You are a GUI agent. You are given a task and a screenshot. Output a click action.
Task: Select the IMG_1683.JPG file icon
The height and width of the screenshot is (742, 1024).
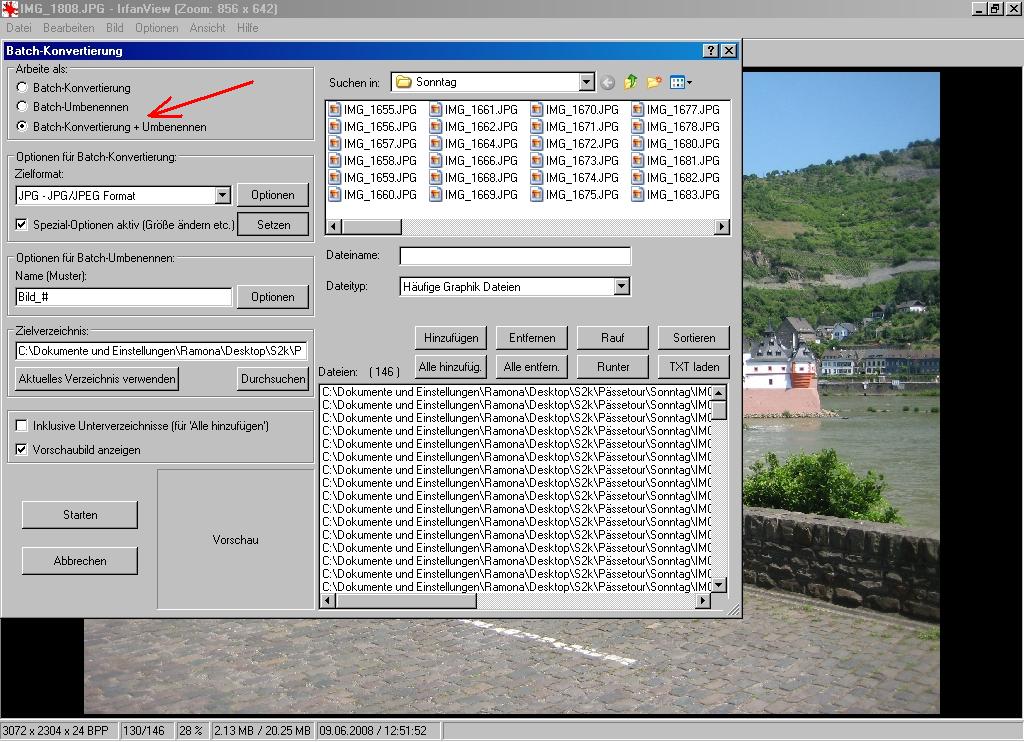pyautogui.click(x=637, y=195)
